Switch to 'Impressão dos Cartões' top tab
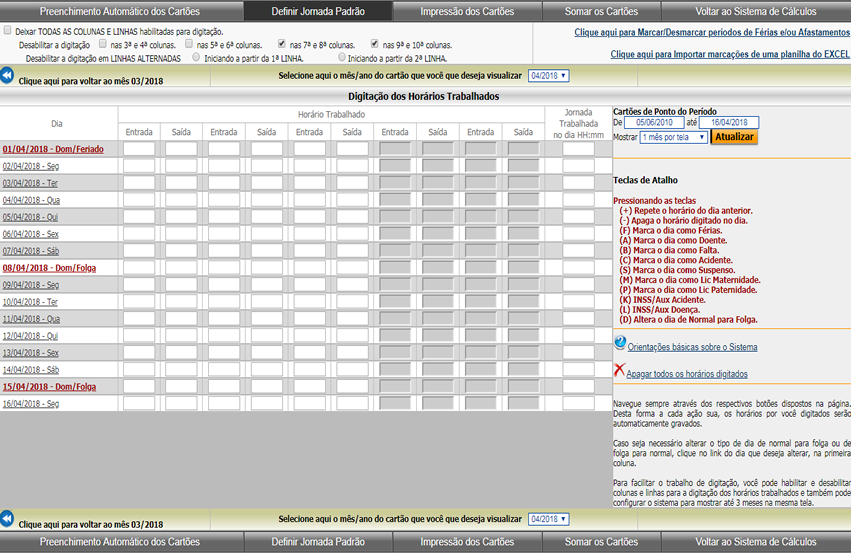 (x=467, y=12)
